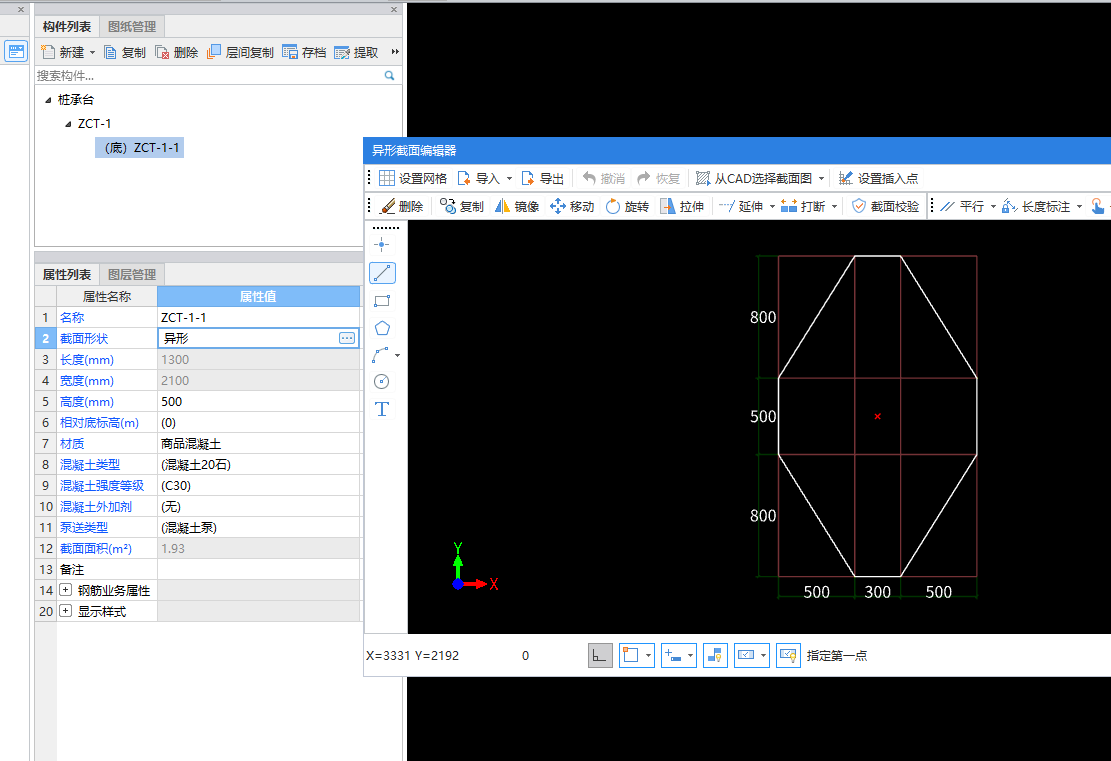Click 设置网格 in section editor toolbar
1111x761 pixels.
(x=412, y=179)
